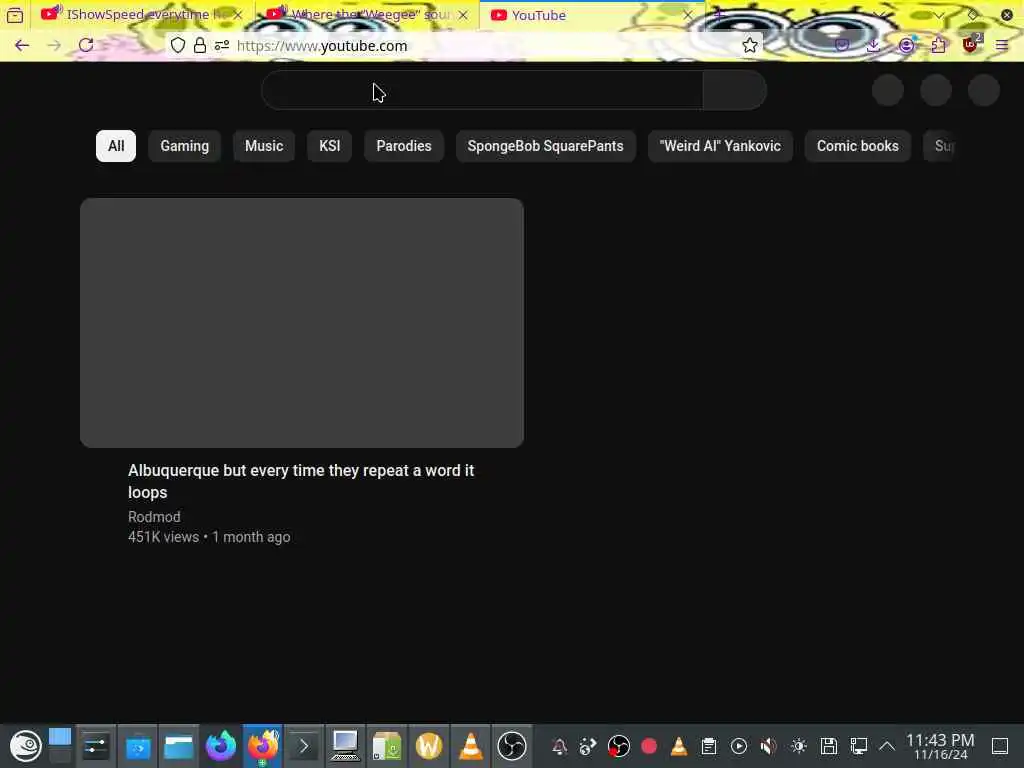Open the yellow W application icon
This screenshot has width=1024, height=768.
tap(429, 746)
